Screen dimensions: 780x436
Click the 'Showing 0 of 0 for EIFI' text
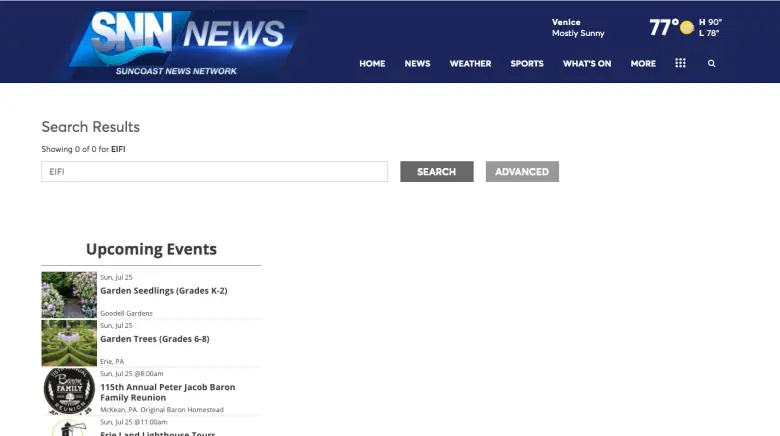[83, 149]
